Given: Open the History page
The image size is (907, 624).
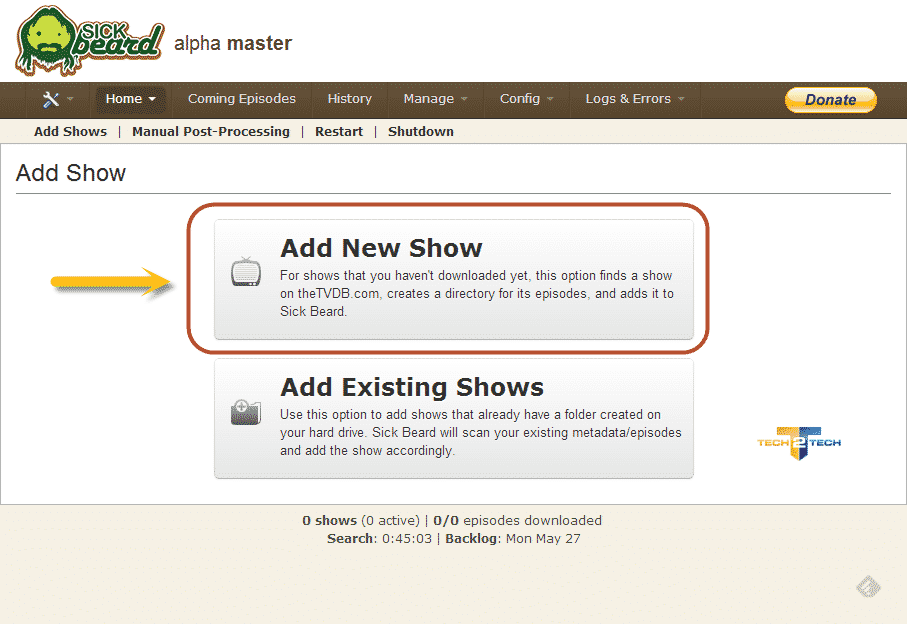Looking at the screenshot, I should (349, 99).
